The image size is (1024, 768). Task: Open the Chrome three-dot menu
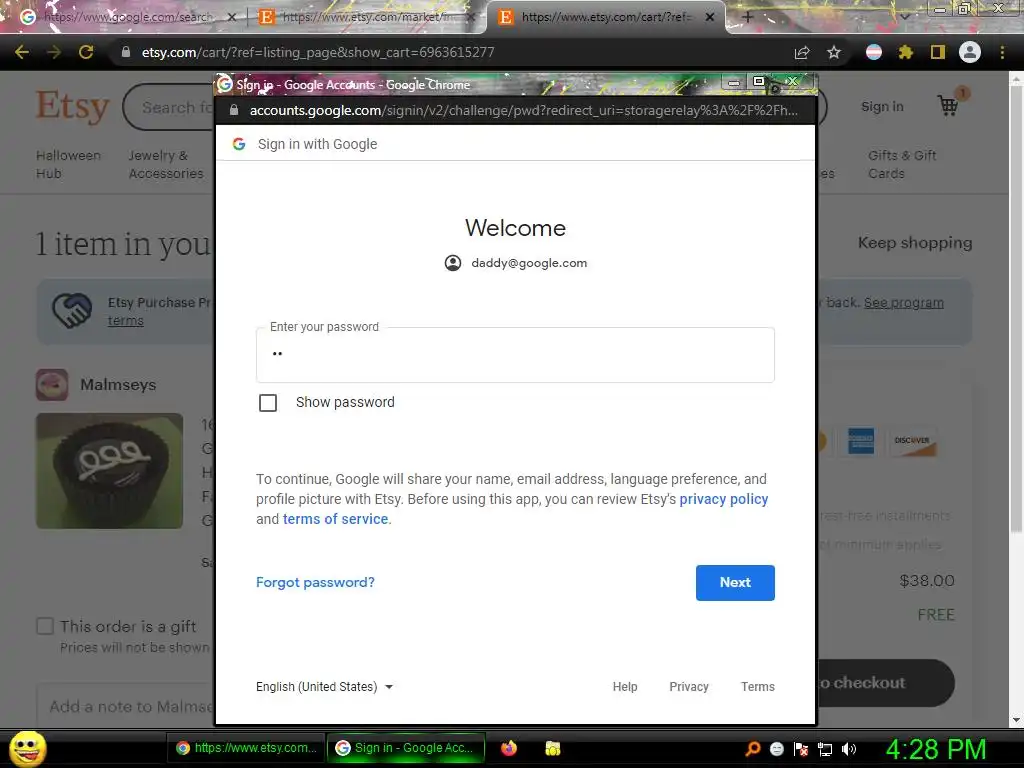1002,52
